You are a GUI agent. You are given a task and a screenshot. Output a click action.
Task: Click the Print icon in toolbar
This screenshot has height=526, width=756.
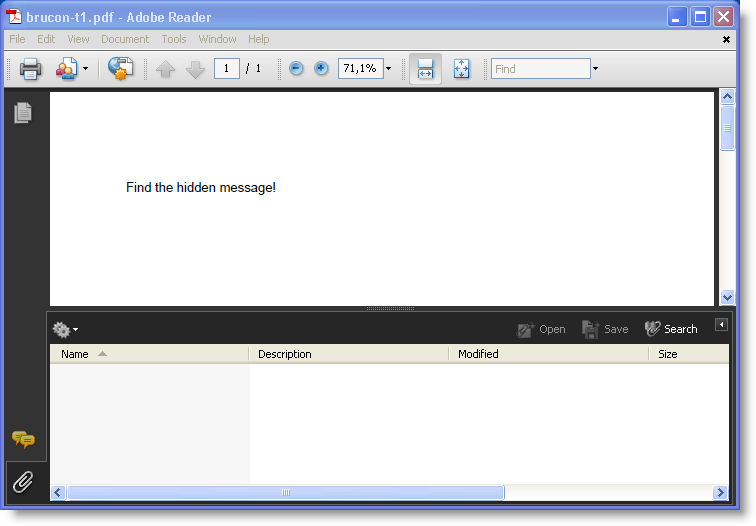(30, 69)
